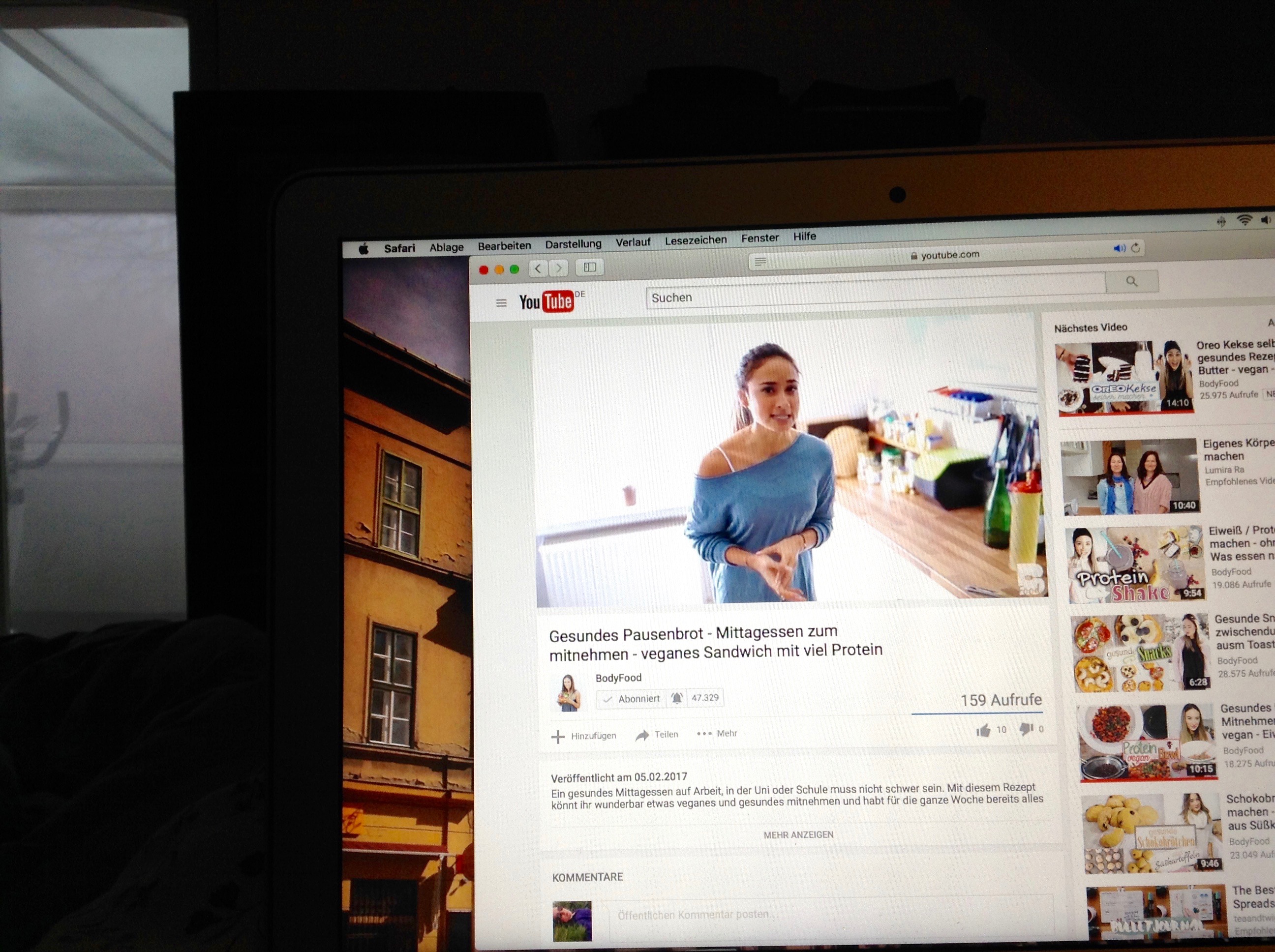Reload the page with refresh icon

[1135, 248]
